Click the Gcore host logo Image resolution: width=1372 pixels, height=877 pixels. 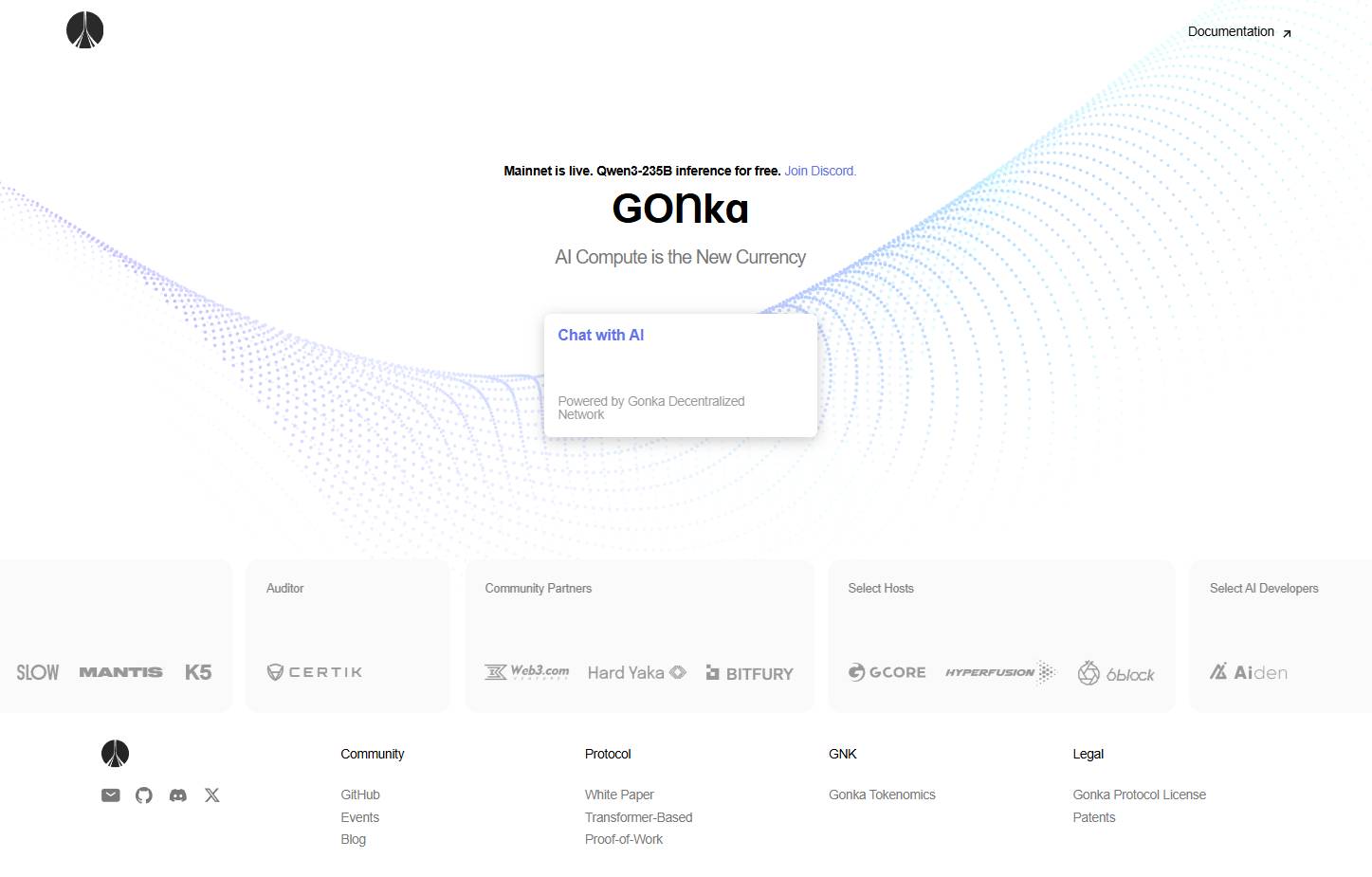point(887,672)
